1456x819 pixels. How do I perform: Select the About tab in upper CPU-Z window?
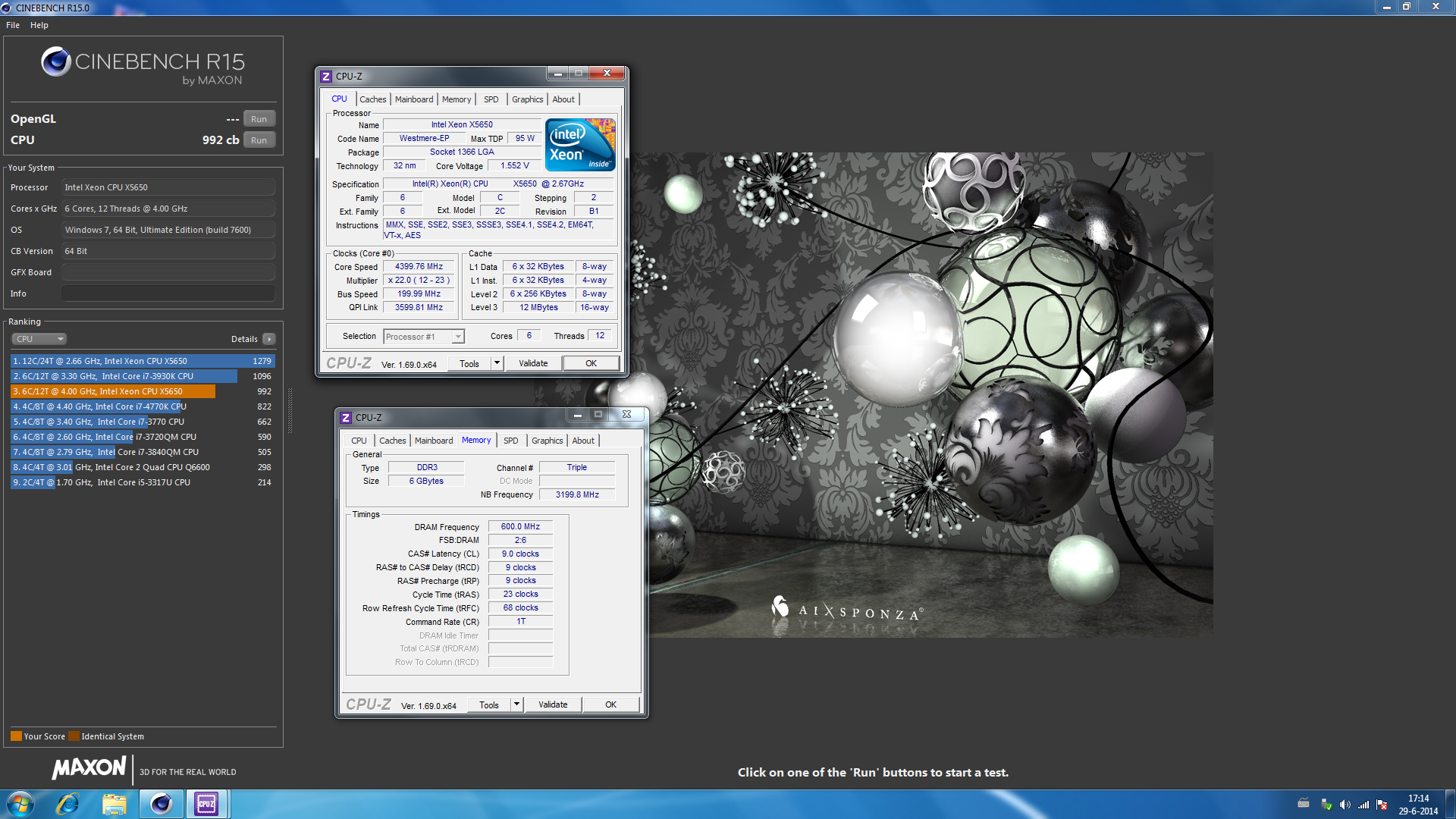coord(563,99)
